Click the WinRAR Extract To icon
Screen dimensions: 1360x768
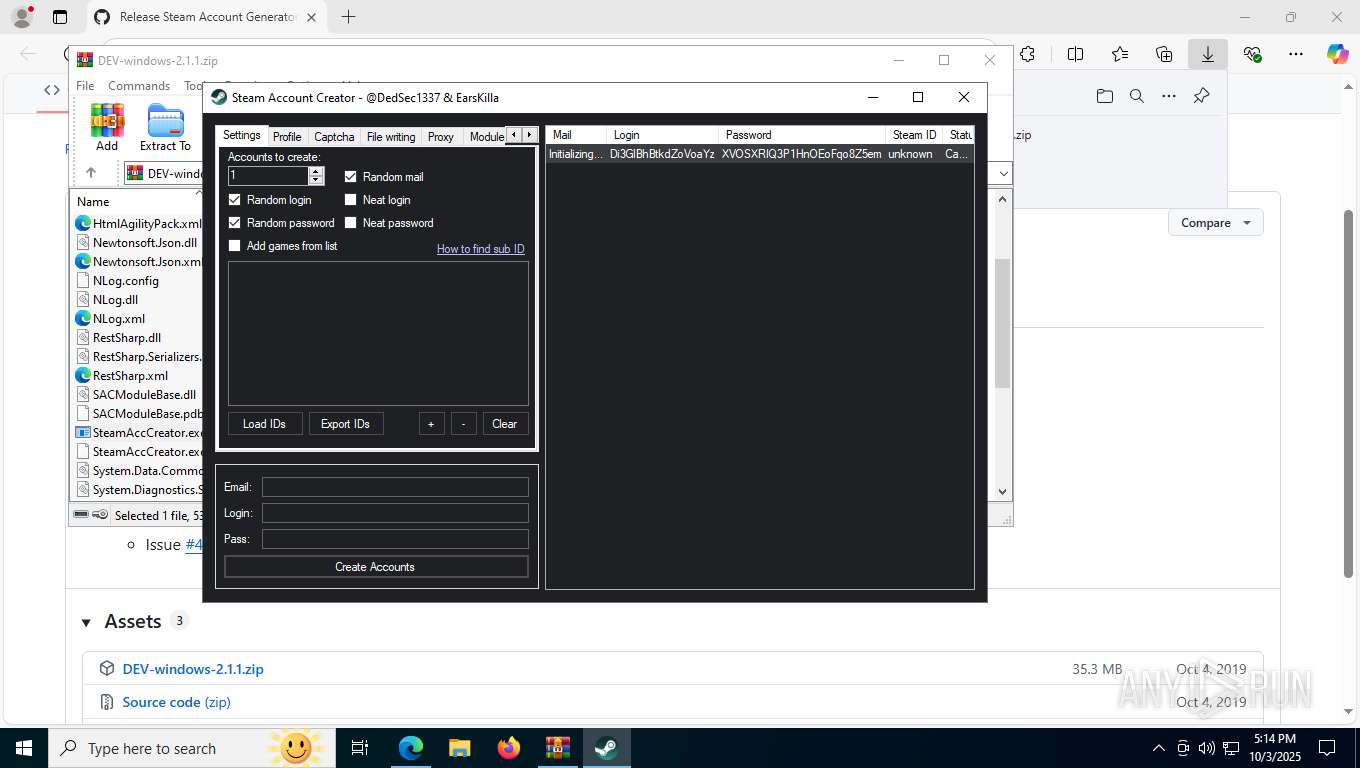[165, 120]
